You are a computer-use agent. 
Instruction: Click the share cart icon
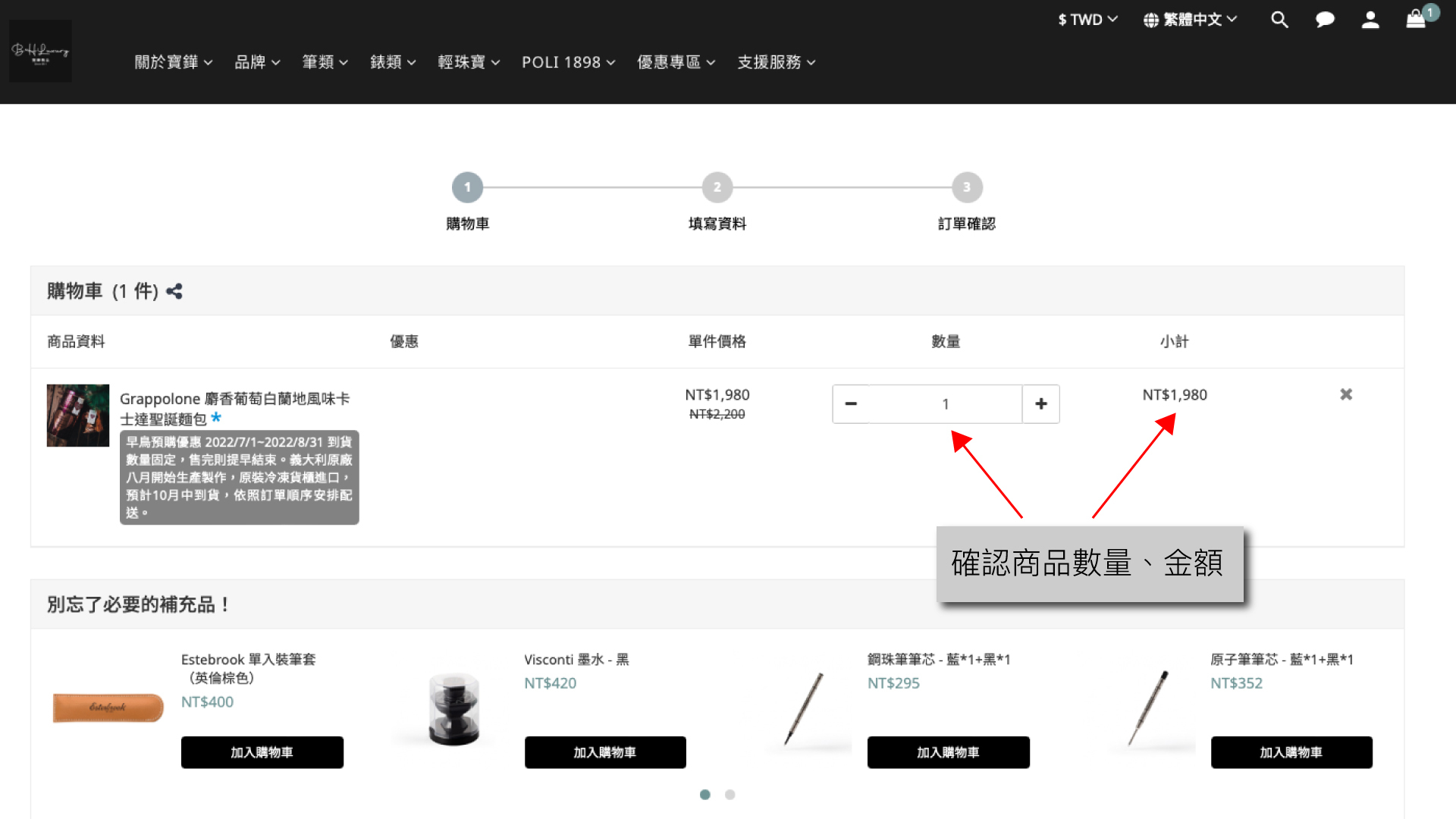[x=174, y=291]
